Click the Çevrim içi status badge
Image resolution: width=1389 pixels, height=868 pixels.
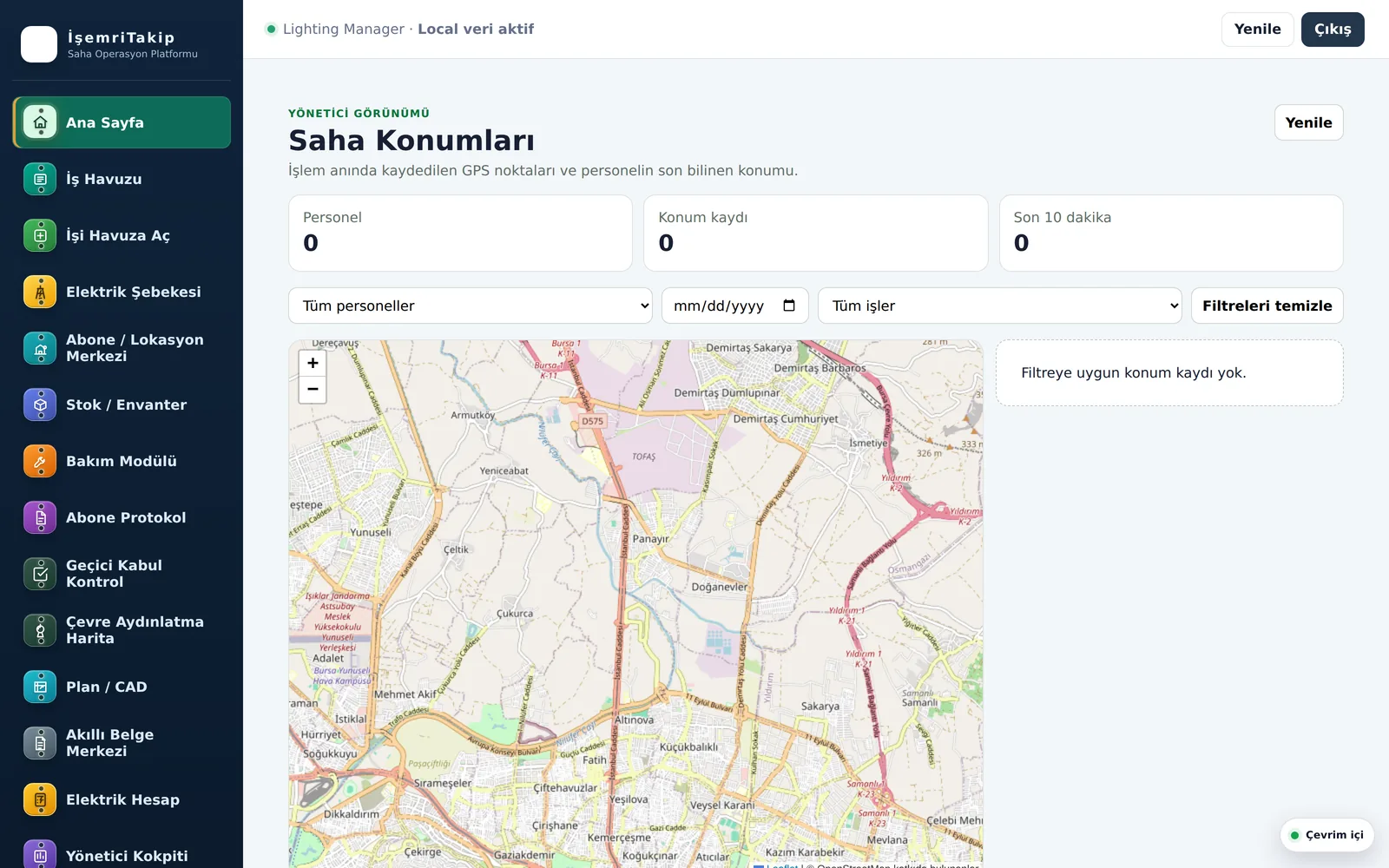(x=1326, y=835)
